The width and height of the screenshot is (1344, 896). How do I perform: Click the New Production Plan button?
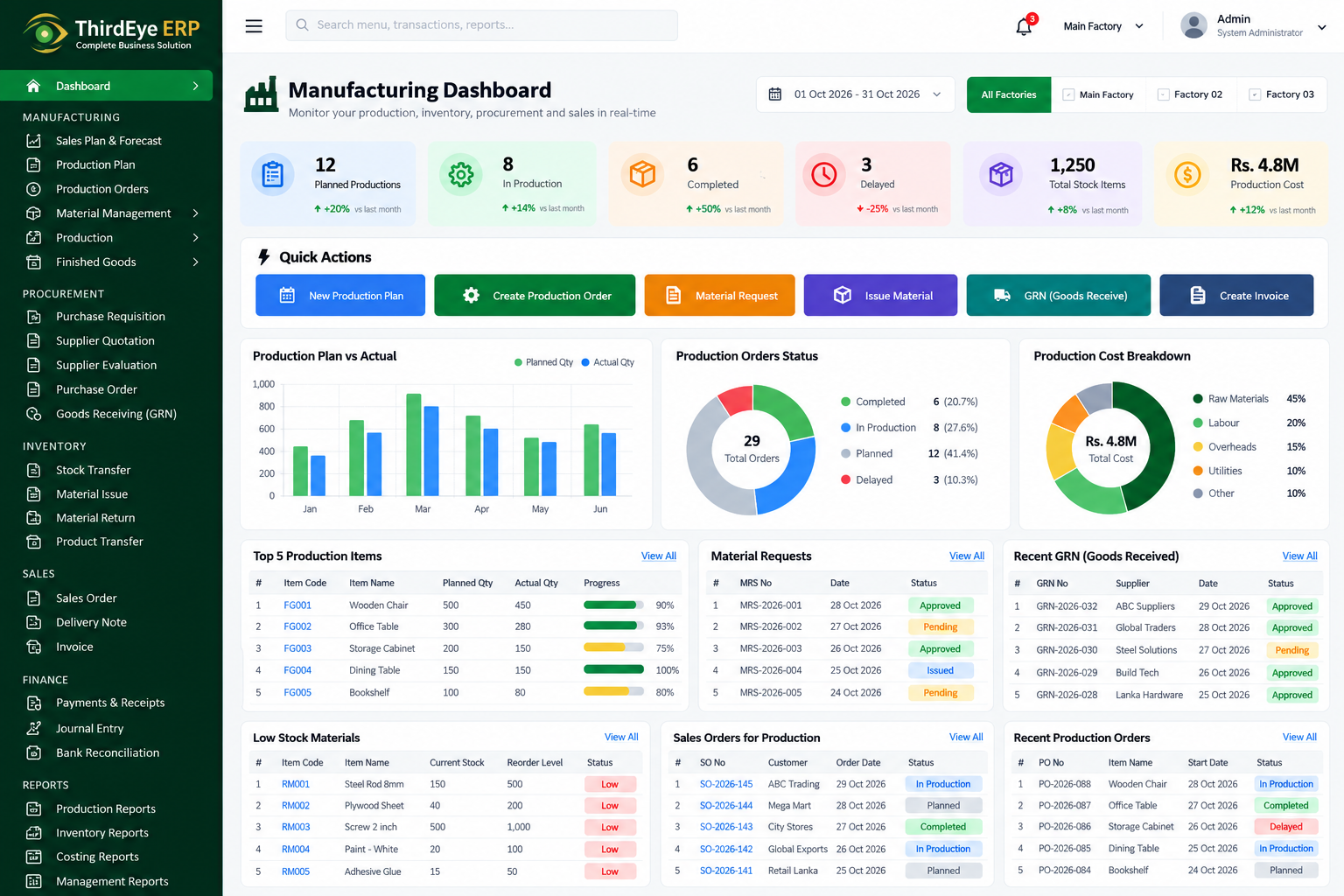340,295
